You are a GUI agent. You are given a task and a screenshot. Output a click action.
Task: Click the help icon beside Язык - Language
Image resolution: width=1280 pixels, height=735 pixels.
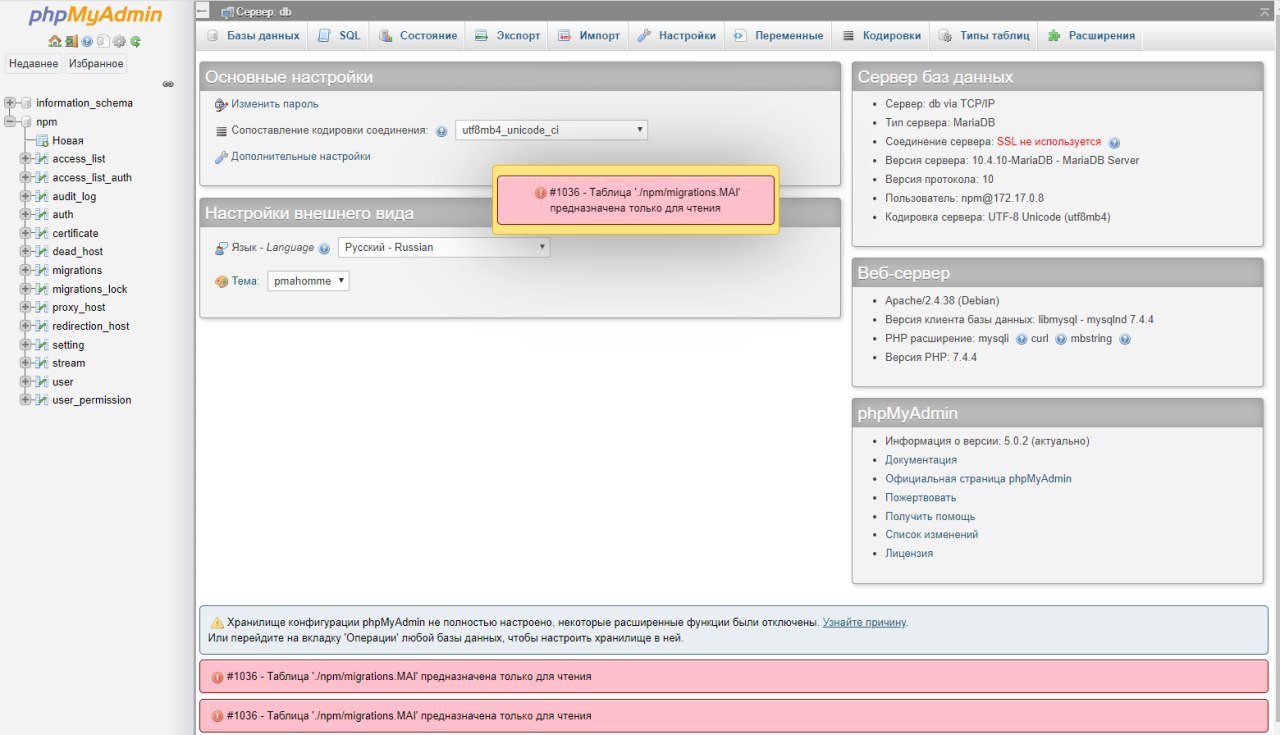coord(324,248)
